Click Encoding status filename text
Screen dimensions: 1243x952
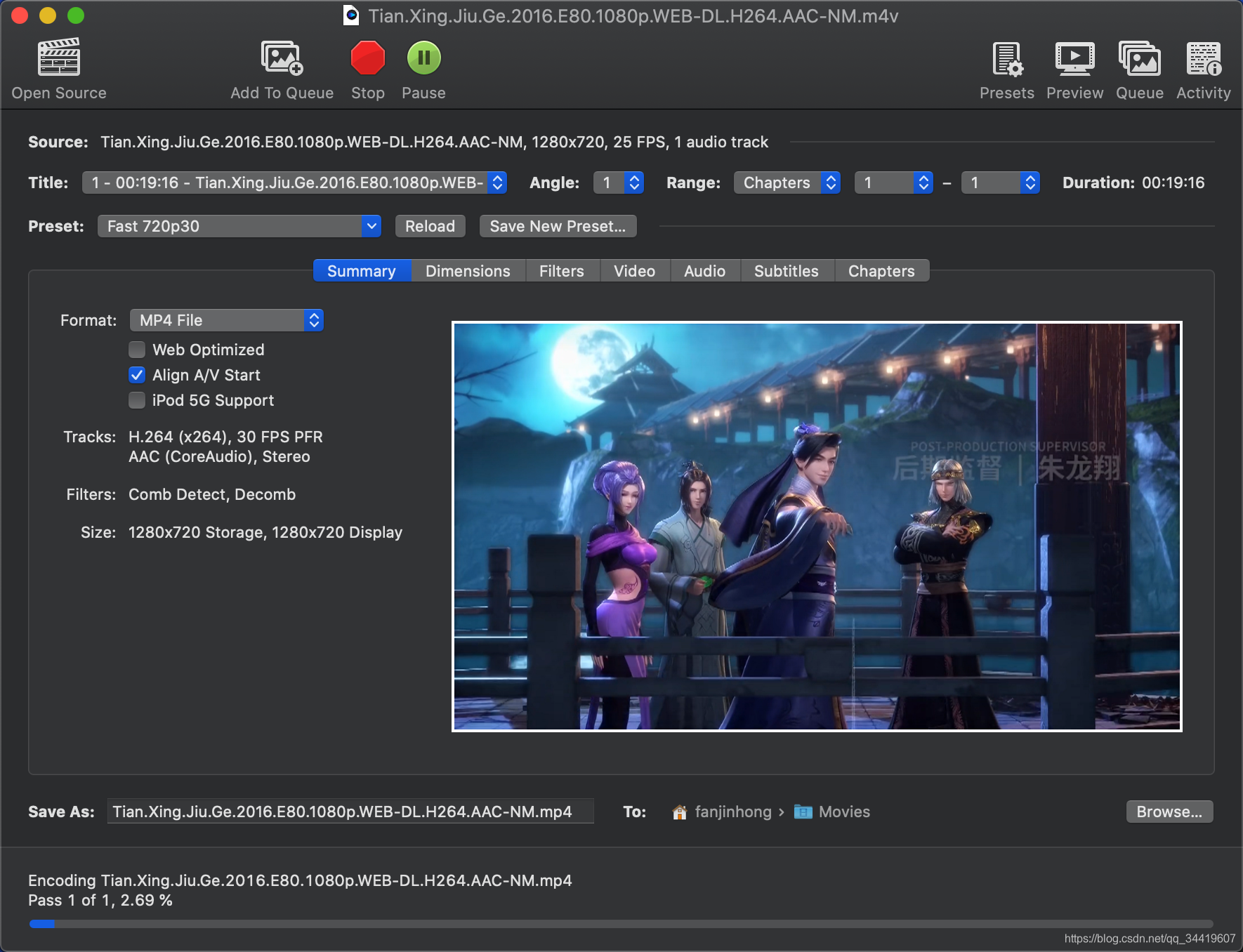[300, 880]
